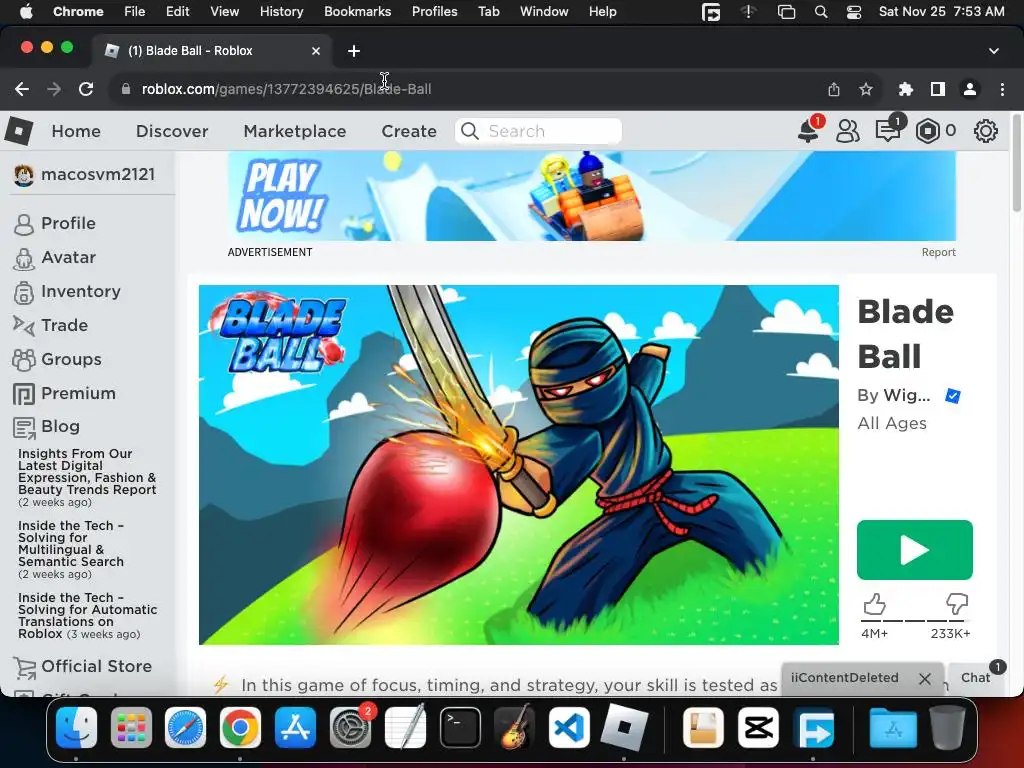Click the Chrome address bar URL

286,89
